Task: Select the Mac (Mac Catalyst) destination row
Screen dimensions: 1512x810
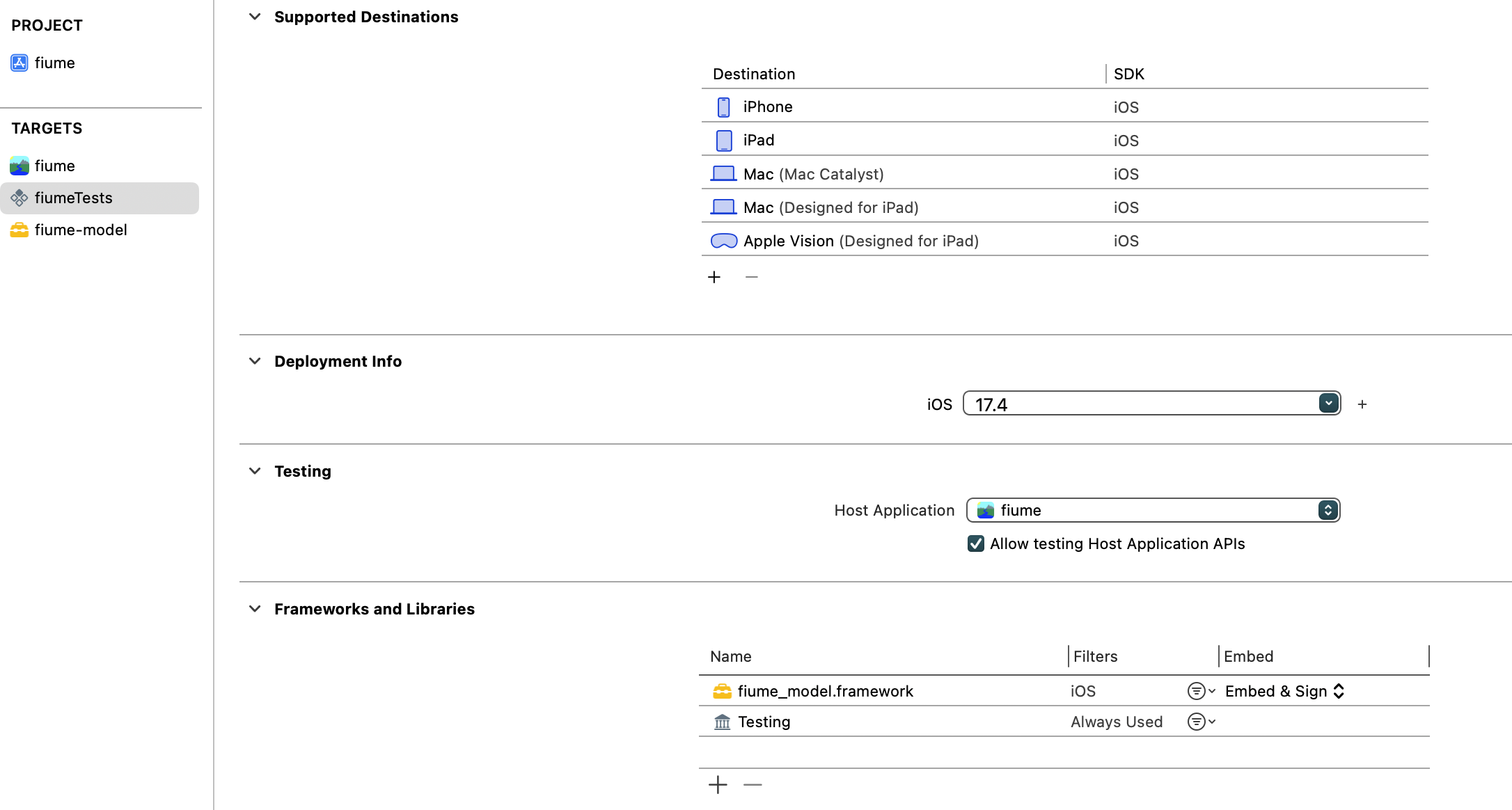Action: point(1065,173)
